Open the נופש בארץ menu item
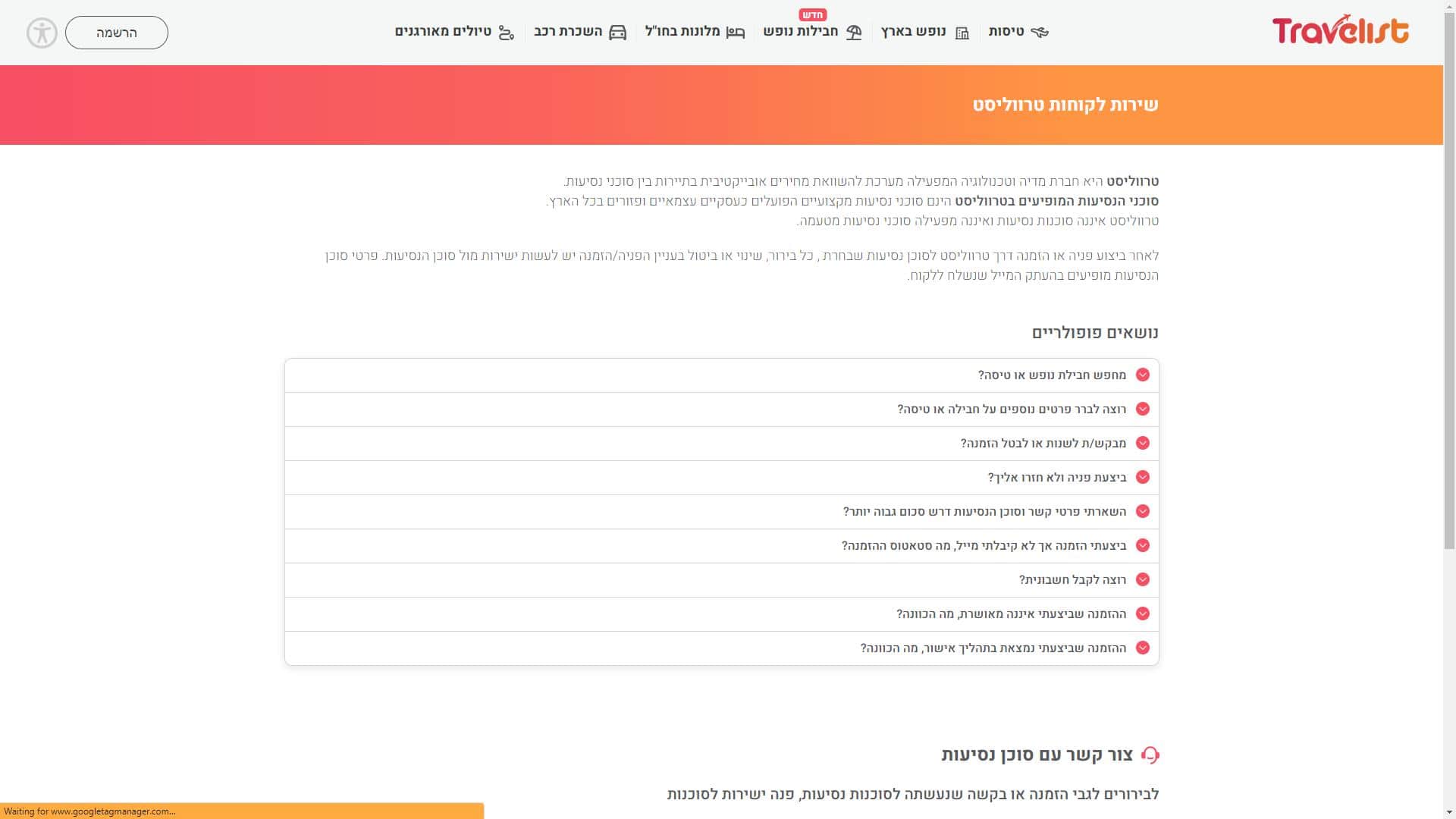1456x819 pixels. pos(913,32)
